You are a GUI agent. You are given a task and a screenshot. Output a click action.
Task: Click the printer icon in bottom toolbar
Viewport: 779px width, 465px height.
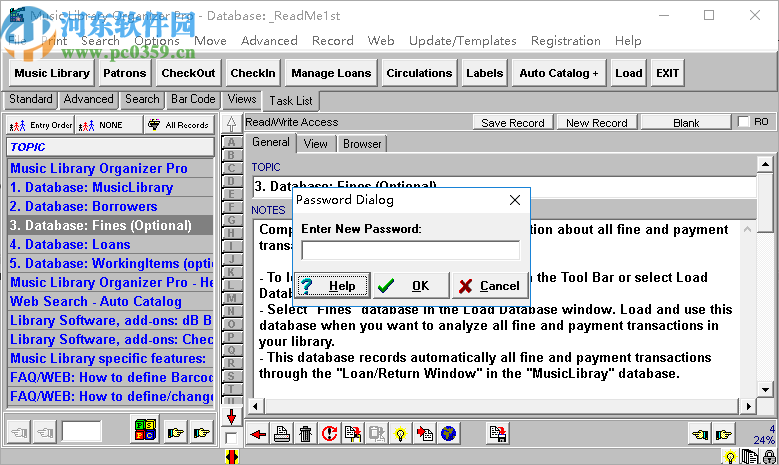(x=282, y=434)
